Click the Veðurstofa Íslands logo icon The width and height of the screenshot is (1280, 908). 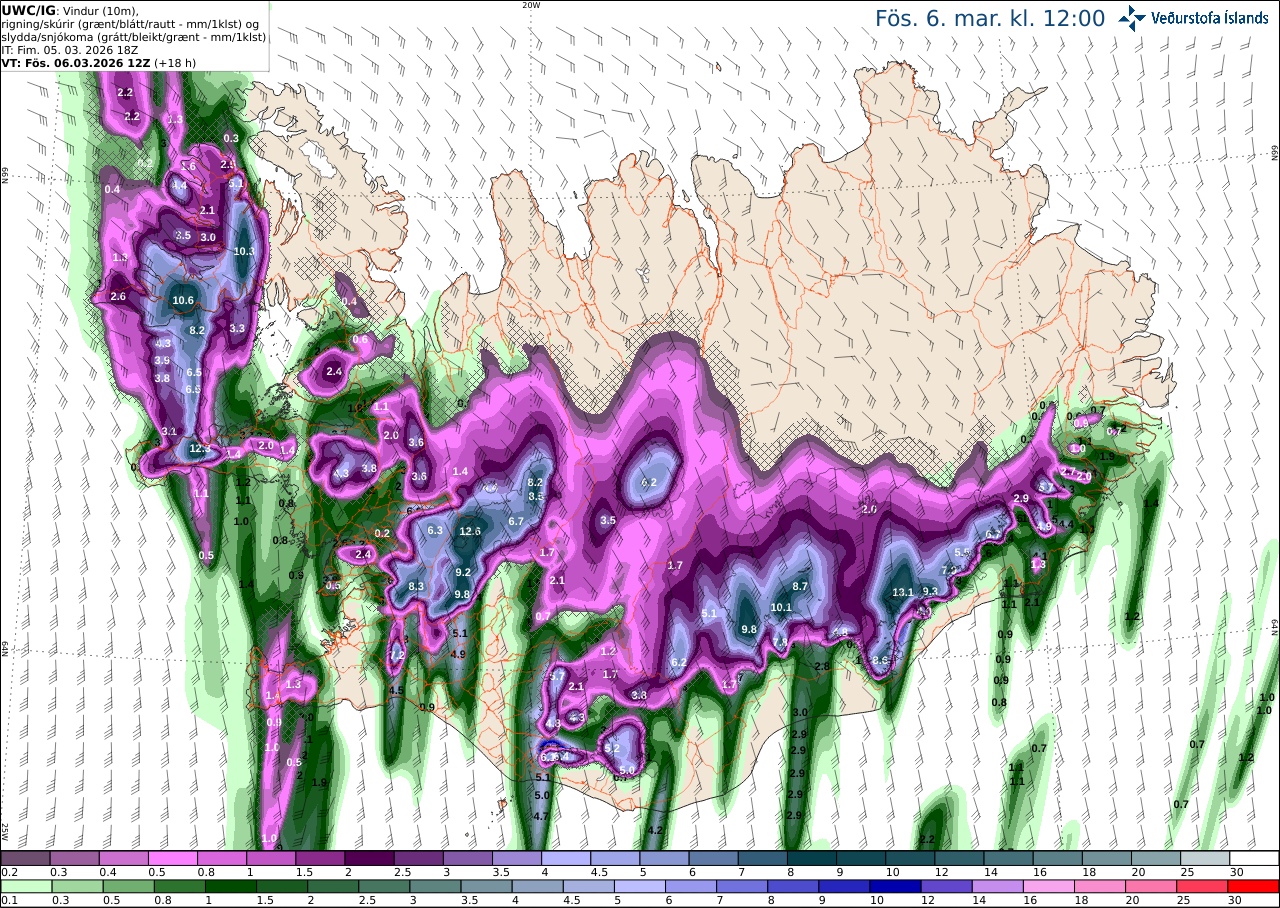pyautogui.click(x=1132, y=18)
